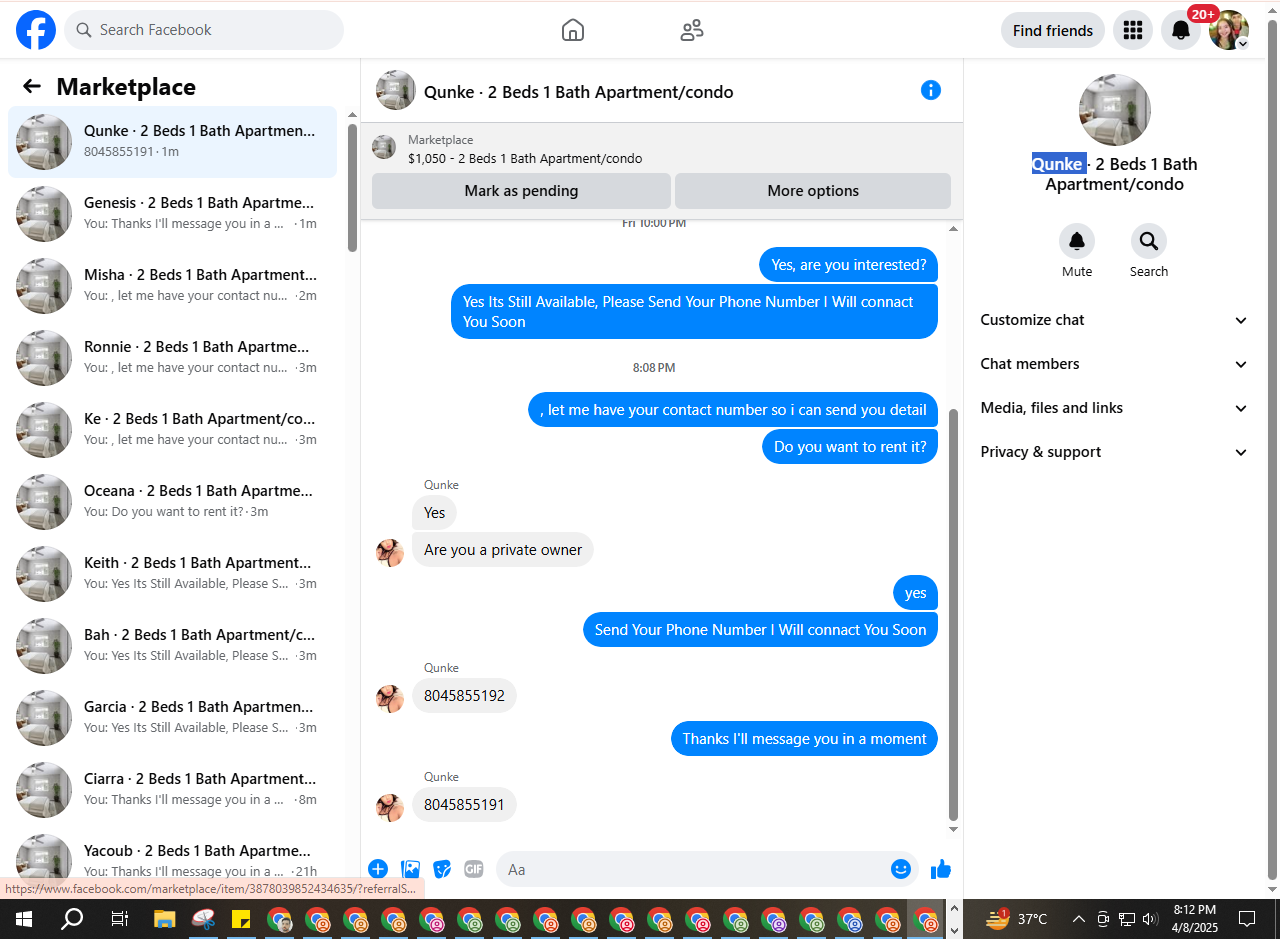Open the apps menu grid icon
This screenshot has height=939, width=1280.
1133,30
